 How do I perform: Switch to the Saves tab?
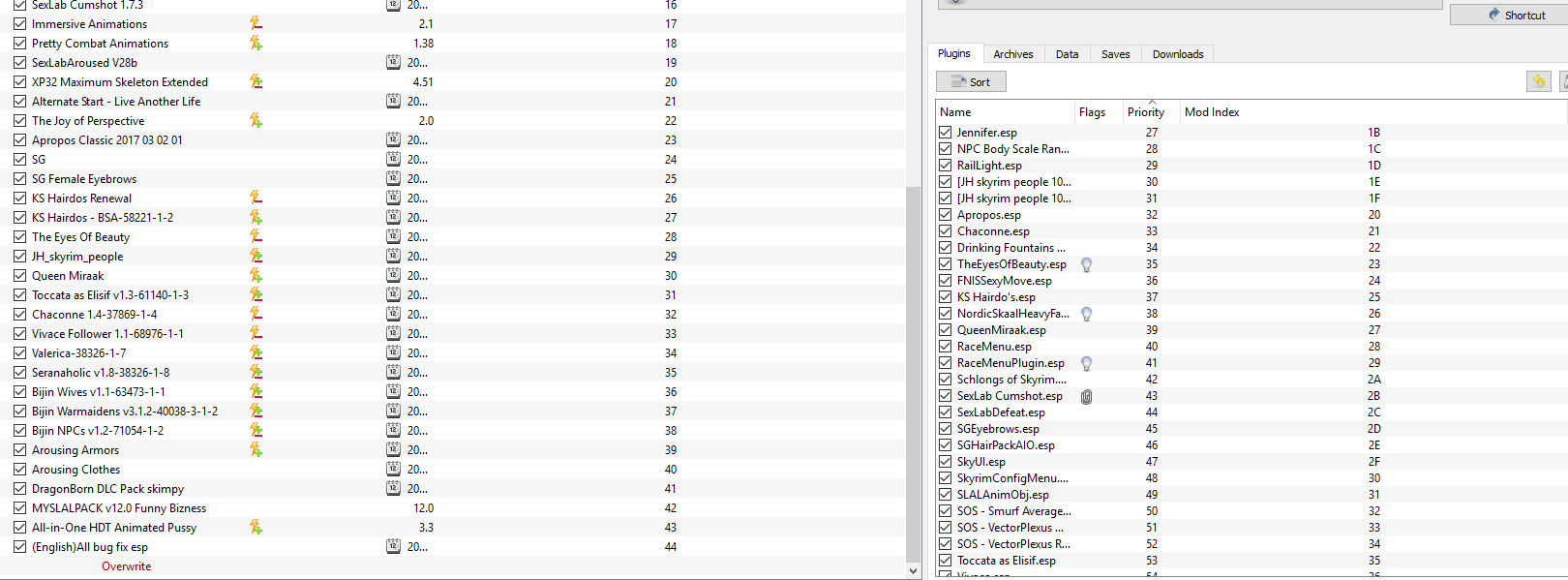tap(1115, 54)
